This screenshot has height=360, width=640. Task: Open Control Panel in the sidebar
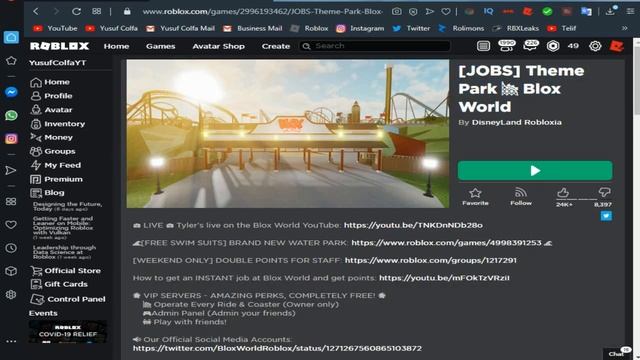[x=68, y=299]
